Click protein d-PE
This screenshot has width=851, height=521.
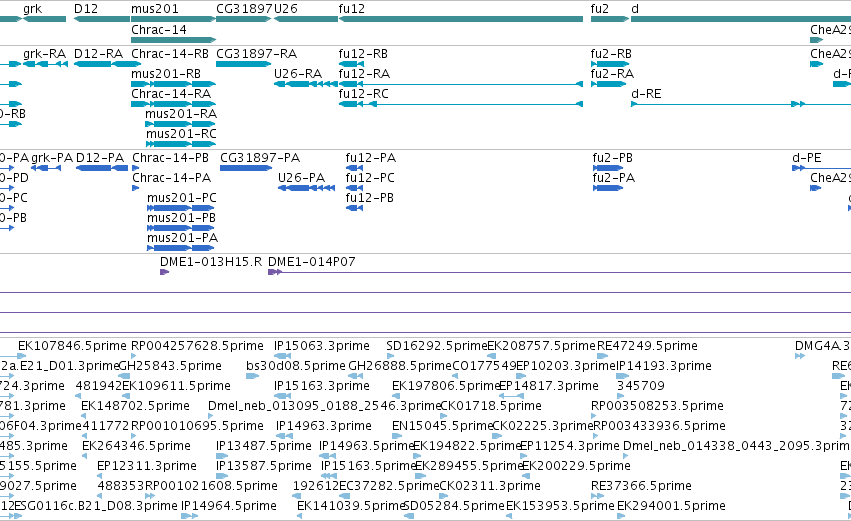(807, 158)
